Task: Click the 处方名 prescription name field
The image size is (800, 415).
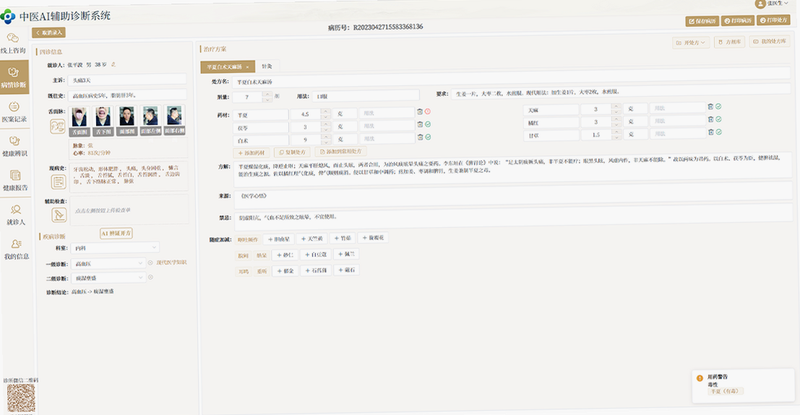Action: [x=512, y=79]
